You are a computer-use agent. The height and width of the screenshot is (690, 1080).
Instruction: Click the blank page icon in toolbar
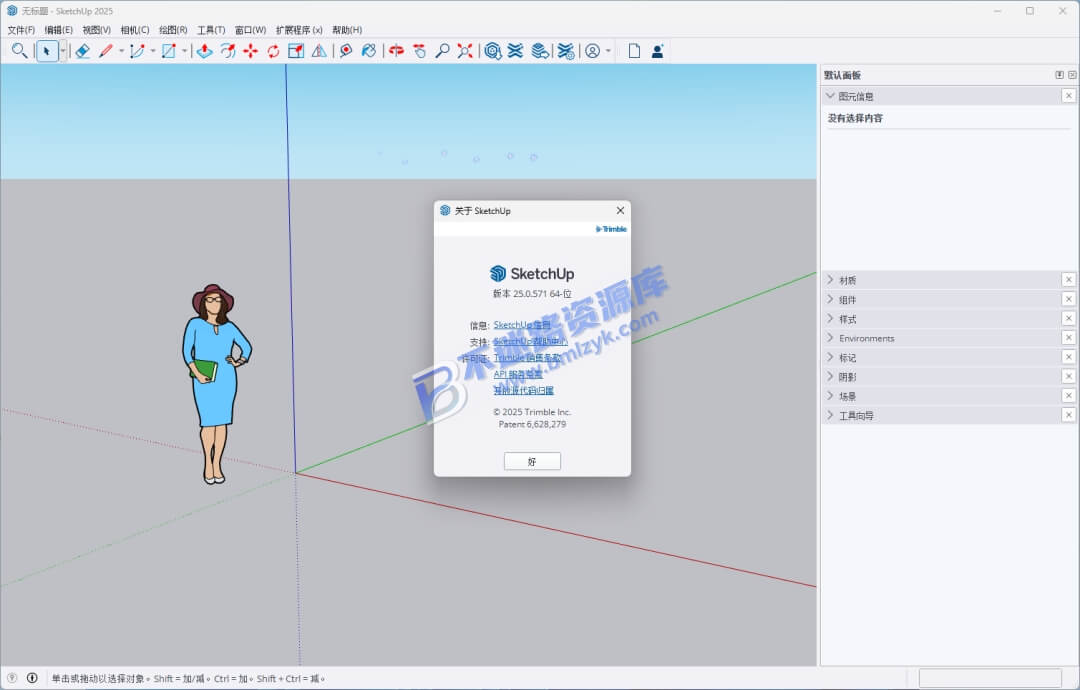(x=634, y=51)
